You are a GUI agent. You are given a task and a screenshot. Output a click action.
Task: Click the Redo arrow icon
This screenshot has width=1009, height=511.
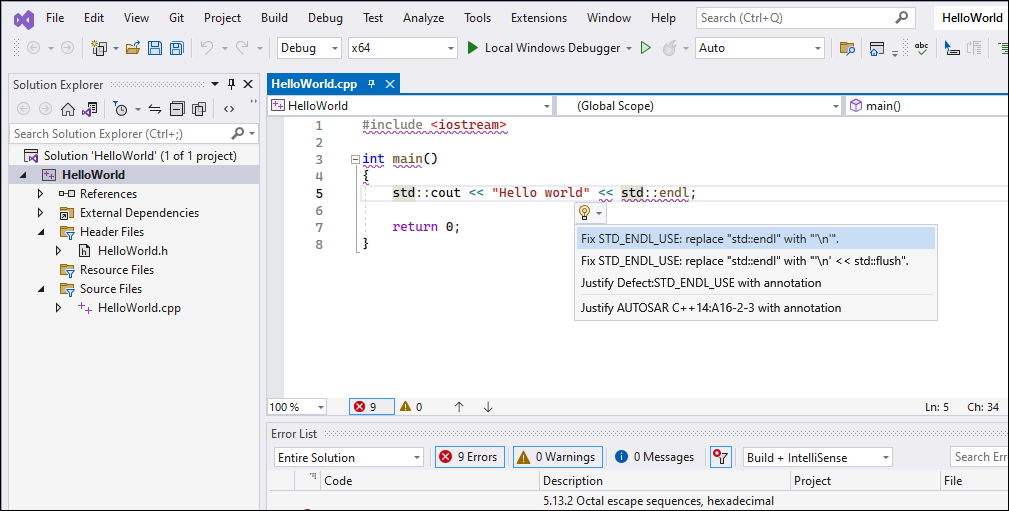click(x=242, y=48)
